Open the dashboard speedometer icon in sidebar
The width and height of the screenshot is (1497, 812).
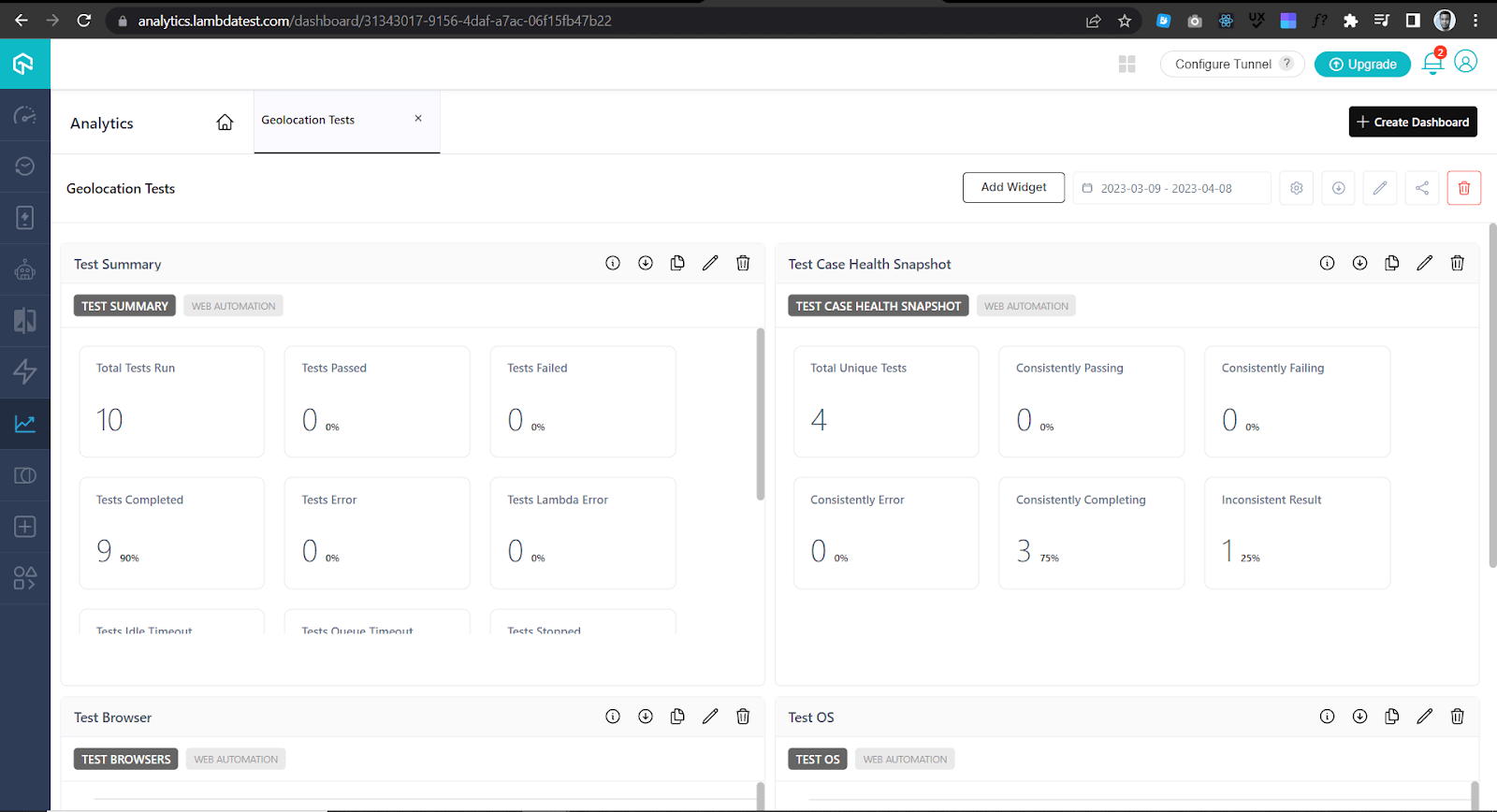coord(25,115)
